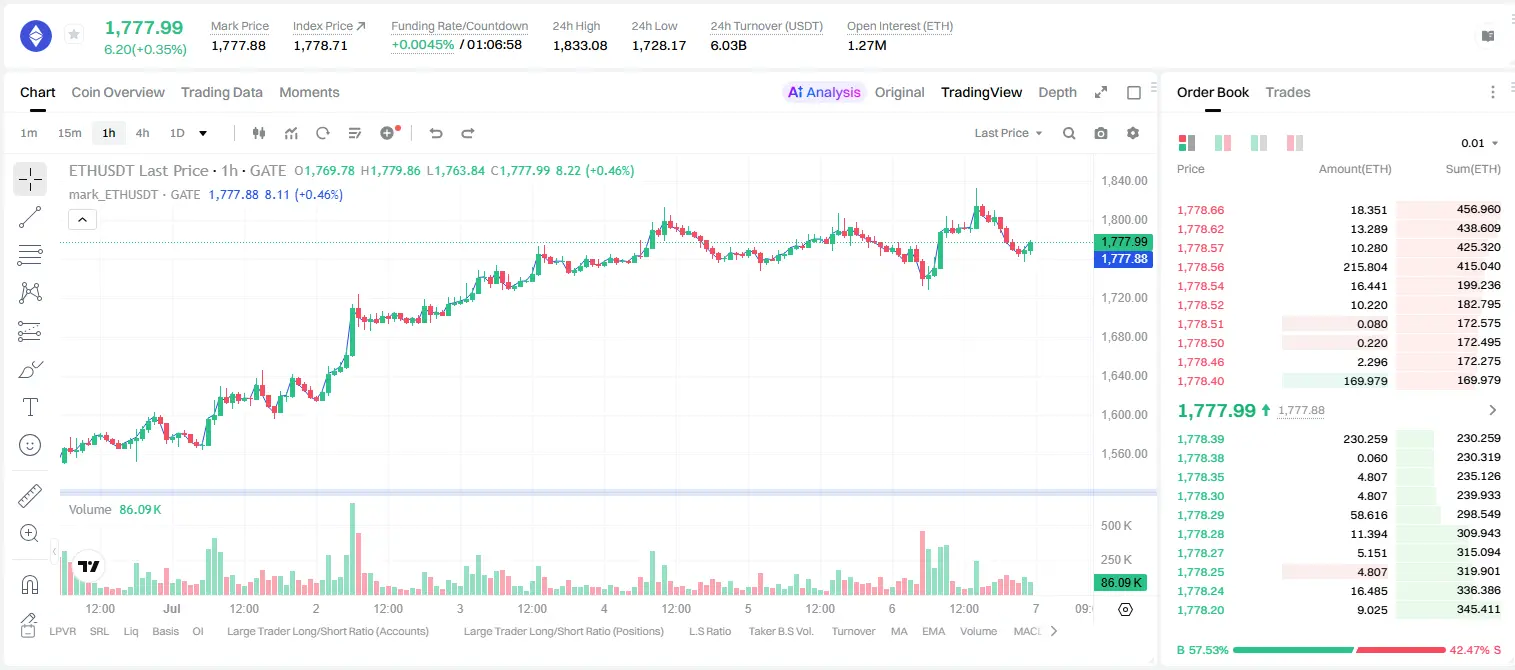Open the Coin Overview tab
The width and height of the screenshot is (1515, 670).
118,92
